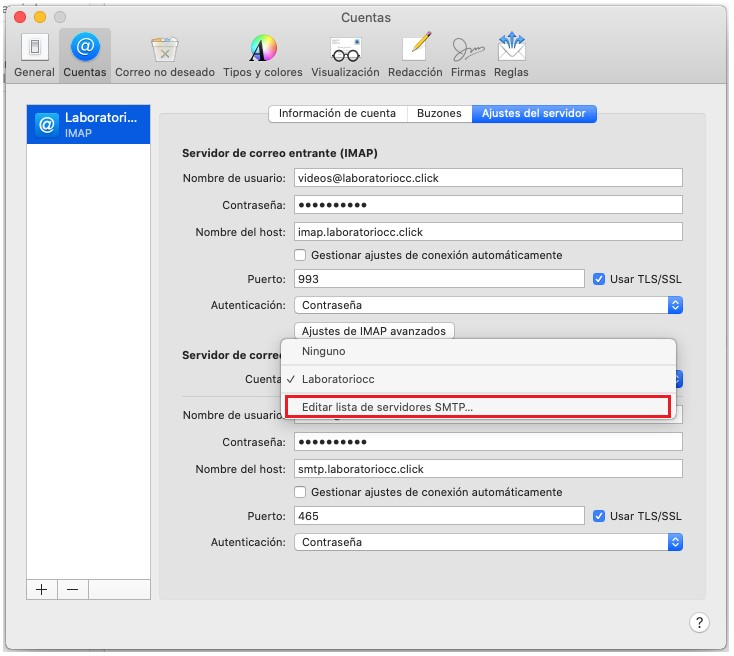Toggle IMAP Gestionar ajustes de conexión automáticamente
Screen dimensions: 734x656
pyautogui.click(x=300, y=255)
